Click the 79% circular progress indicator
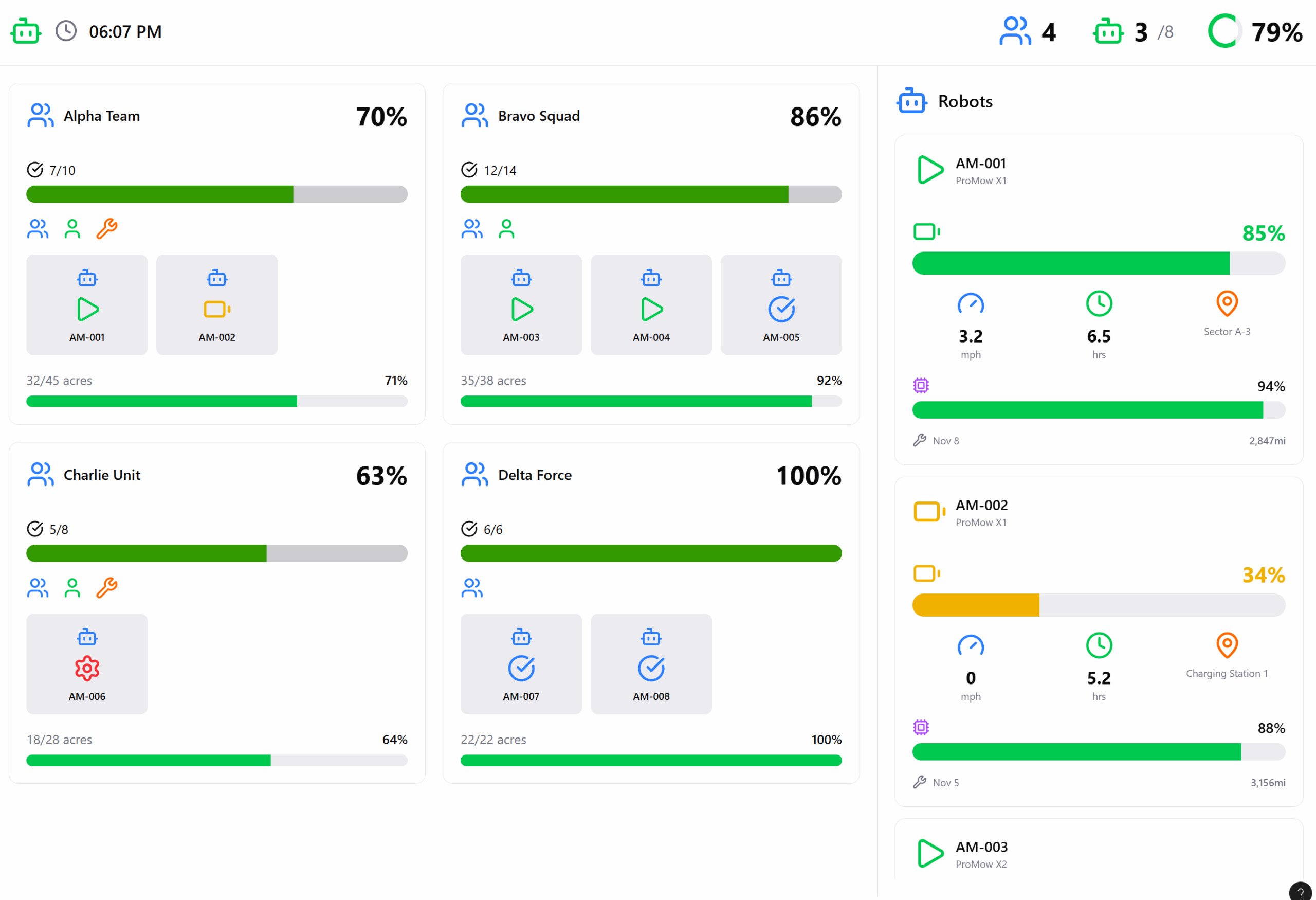This screenshot has height=900, width=1316. click(1224, 31)
